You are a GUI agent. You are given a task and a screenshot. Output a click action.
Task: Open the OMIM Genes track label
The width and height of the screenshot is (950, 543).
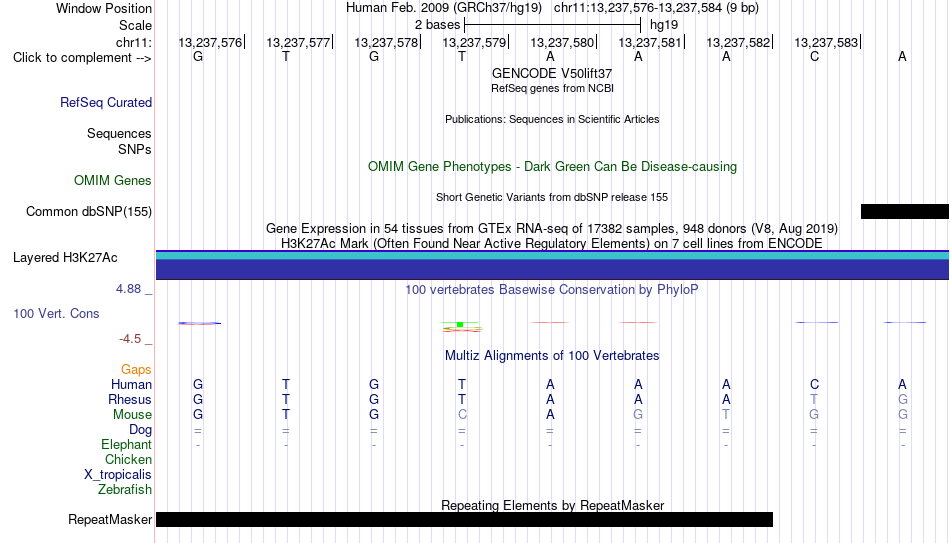pos(112,181)
